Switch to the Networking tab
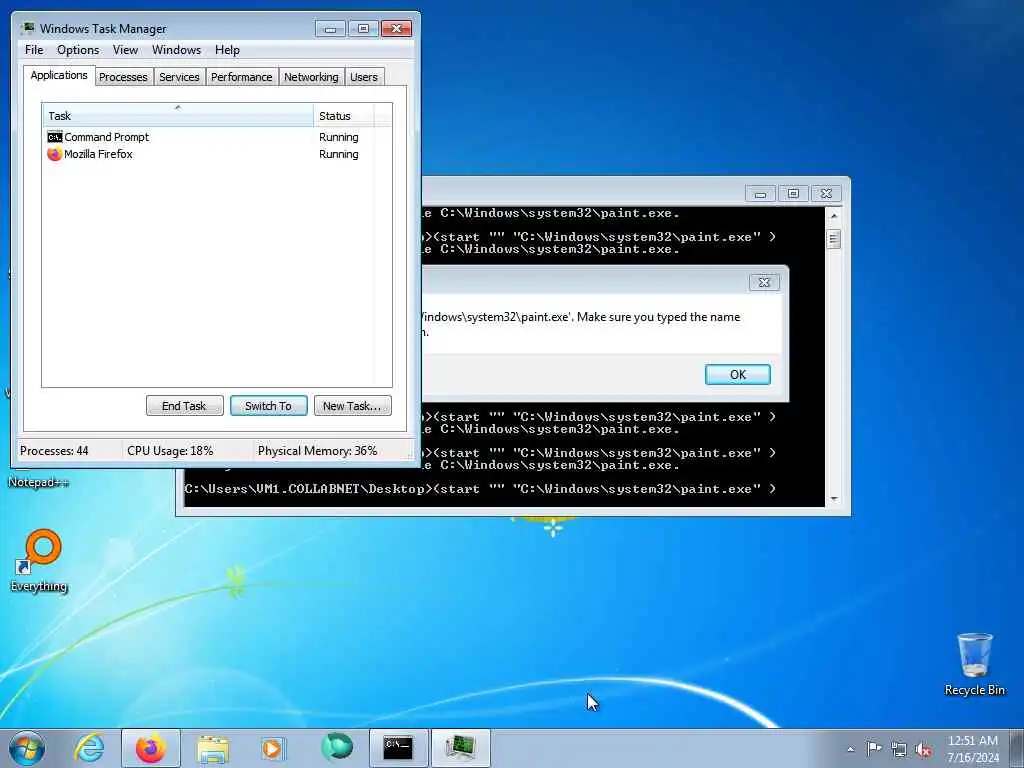Screen dimensions: 1024x768 (312, 77)
